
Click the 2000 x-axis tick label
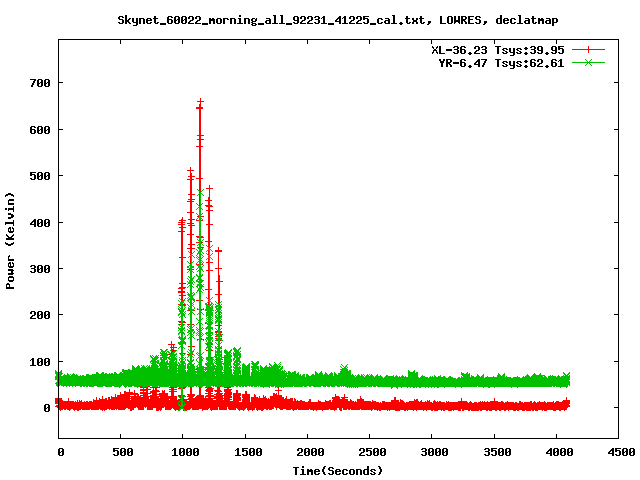point(309,452)
